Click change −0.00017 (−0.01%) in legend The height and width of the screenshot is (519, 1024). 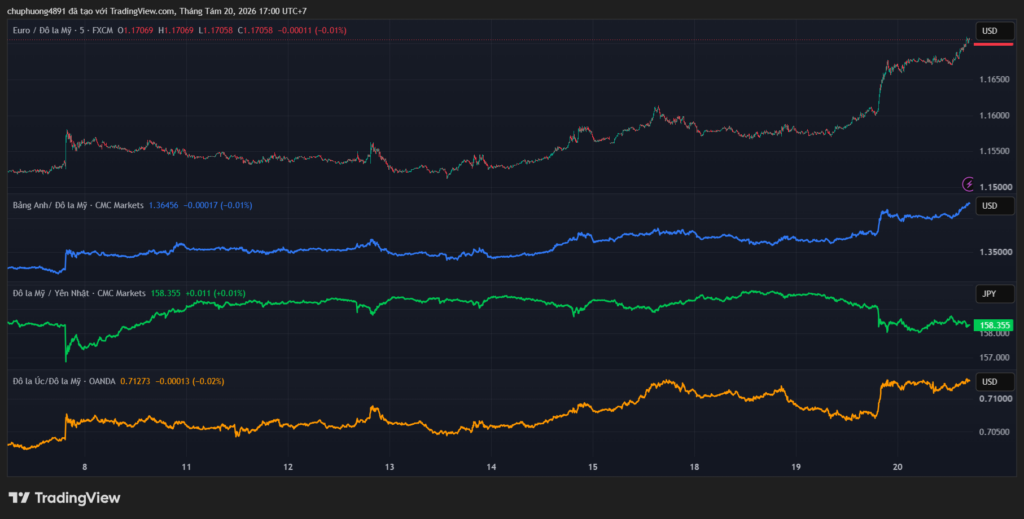coord(217,205)
